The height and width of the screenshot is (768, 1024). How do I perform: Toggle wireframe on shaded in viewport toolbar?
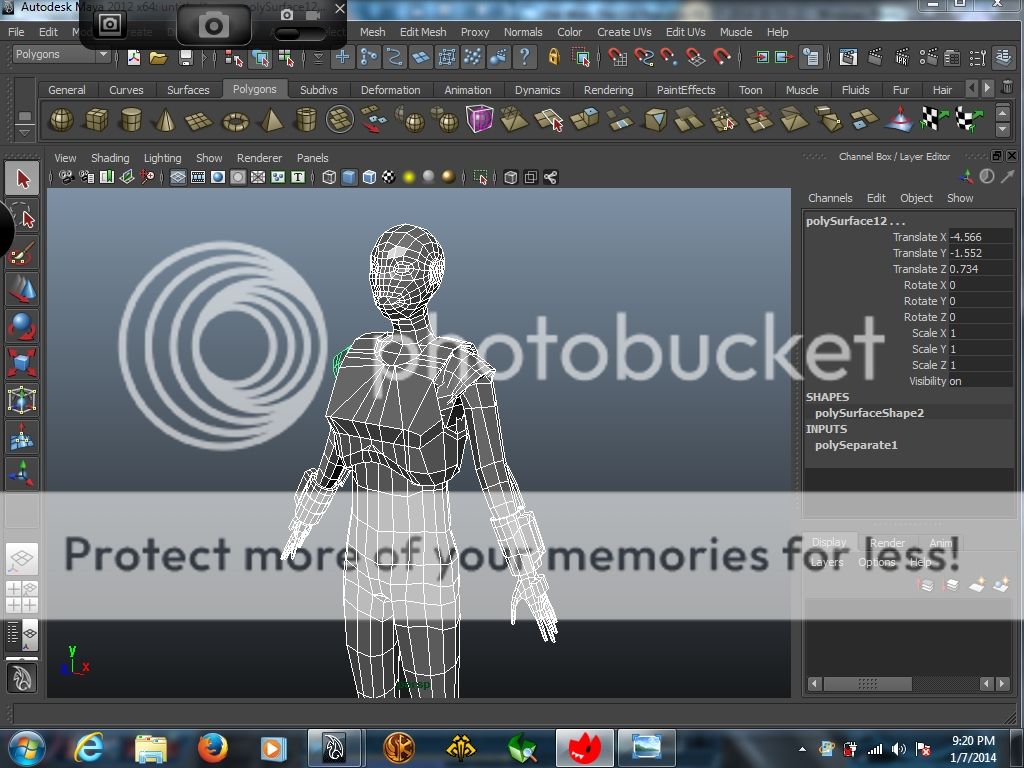(369, 178)
